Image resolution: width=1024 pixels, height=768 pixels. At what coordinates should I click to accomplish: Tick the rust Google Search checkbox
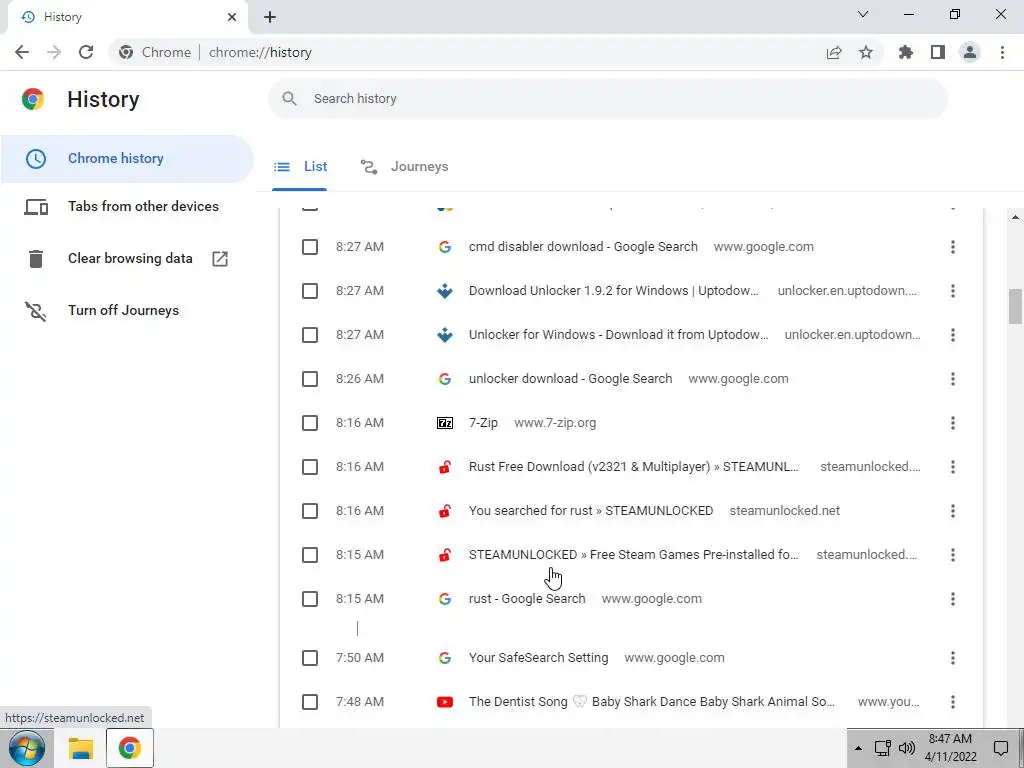[x=310, y=599]
